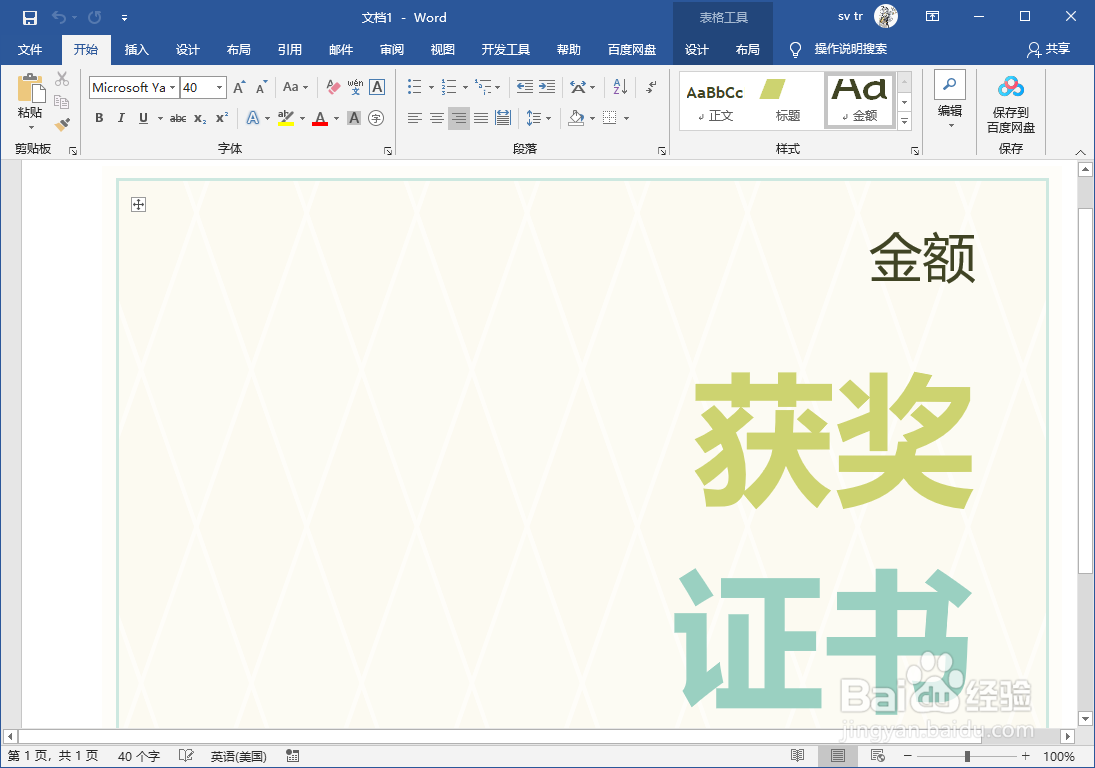
Task: Click the Copy icon in the clipboard group
Action: point(62,102)
